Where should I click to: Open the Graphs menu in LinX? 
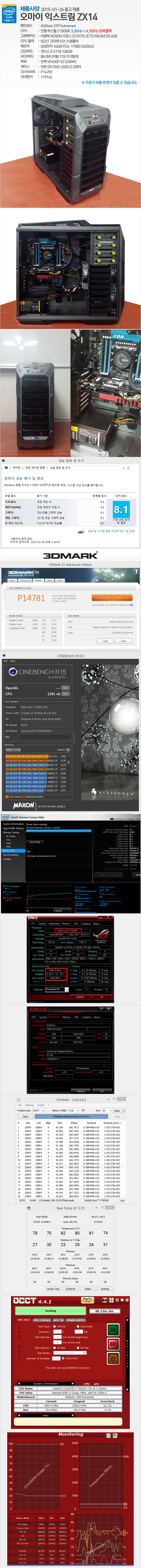click(41, 1105)
